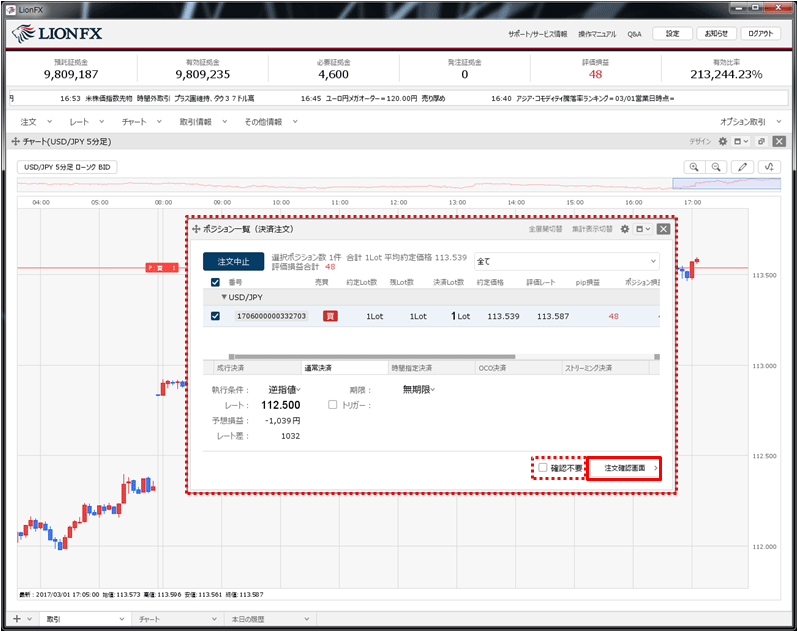Click the chart overview navigator range slider

726,184
